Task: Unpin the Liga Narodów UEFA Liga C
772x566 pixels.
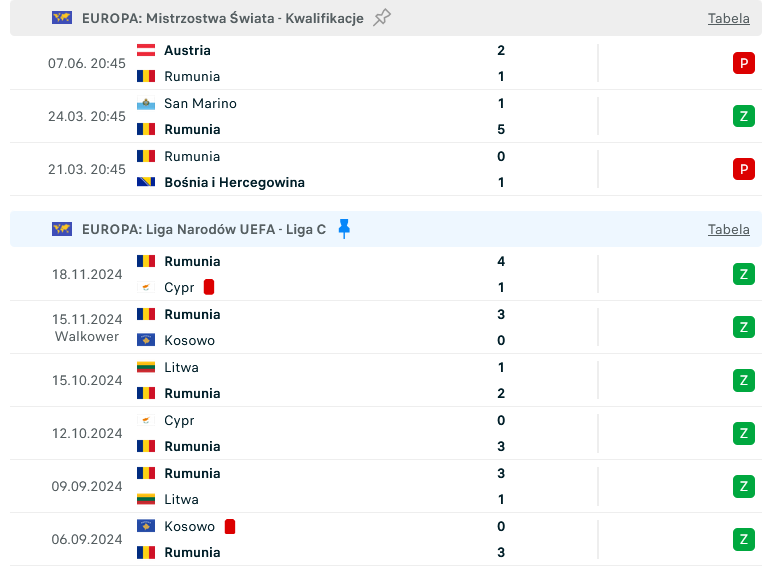Action: pos(344,229)
